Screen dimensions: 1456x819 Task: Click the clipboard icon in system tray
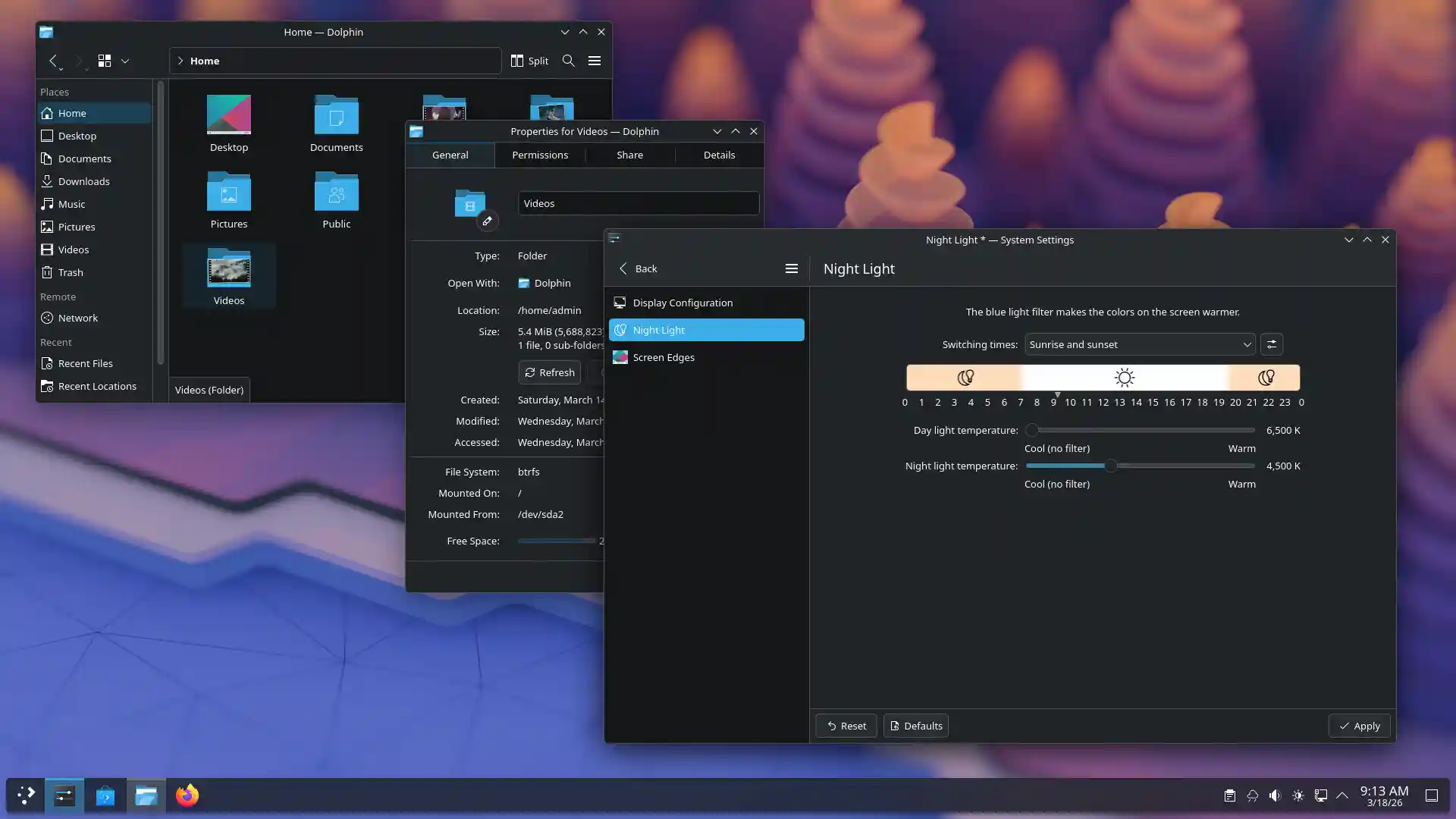point(1229,795)
